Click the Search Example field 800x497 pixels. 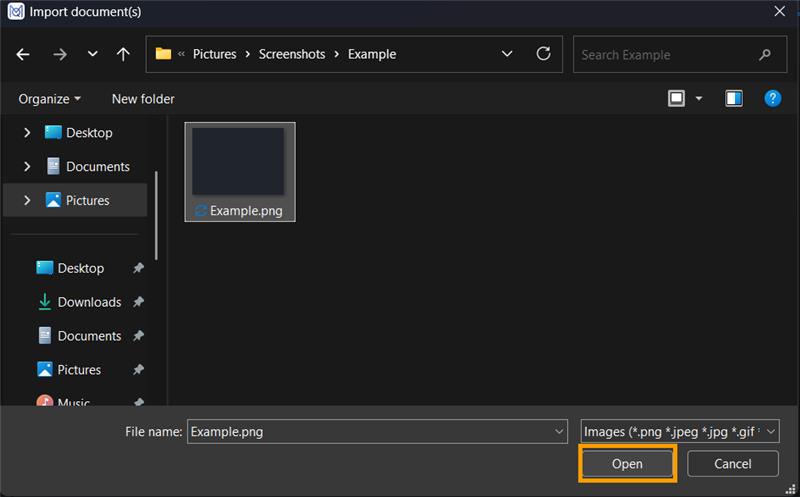(x=665, y=55)
